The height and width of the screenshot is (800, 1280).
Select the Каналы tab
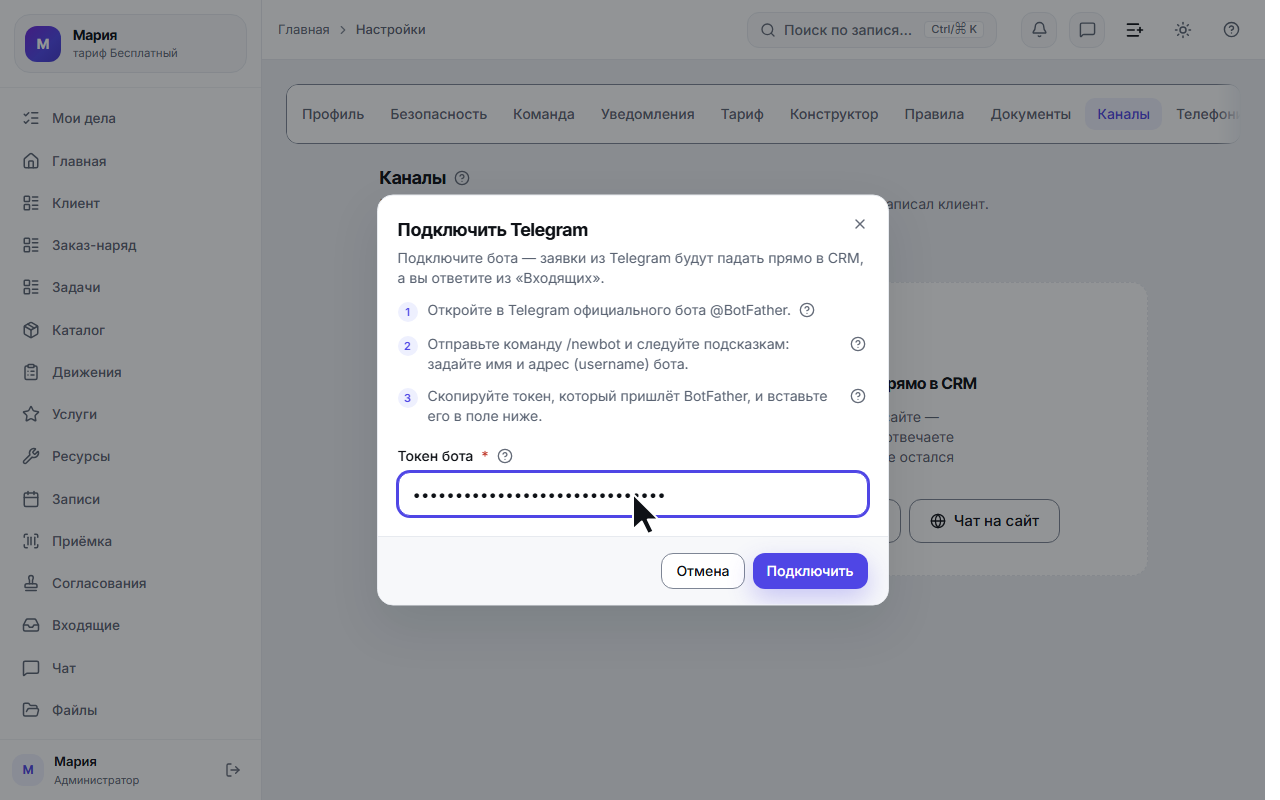[x=1123, y=114]
